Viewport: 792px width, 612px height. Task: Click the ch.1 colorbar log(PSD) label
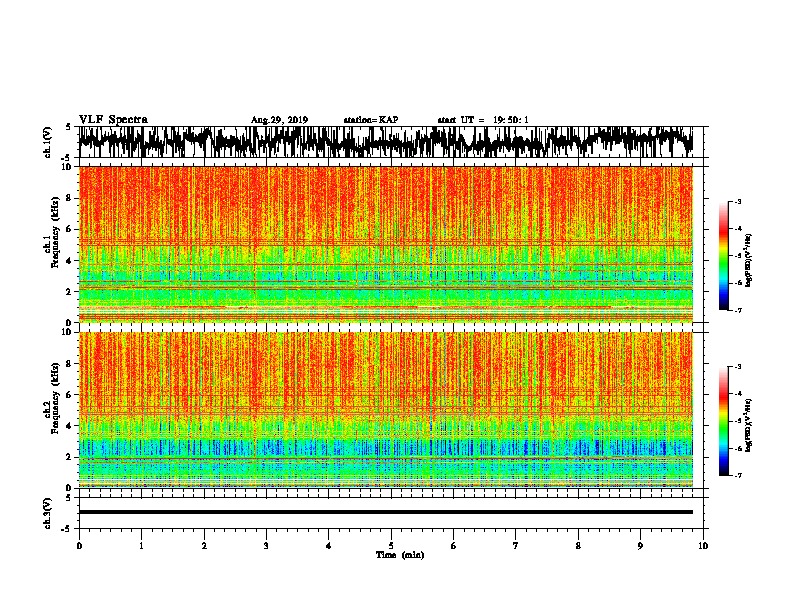pos(749,261)
